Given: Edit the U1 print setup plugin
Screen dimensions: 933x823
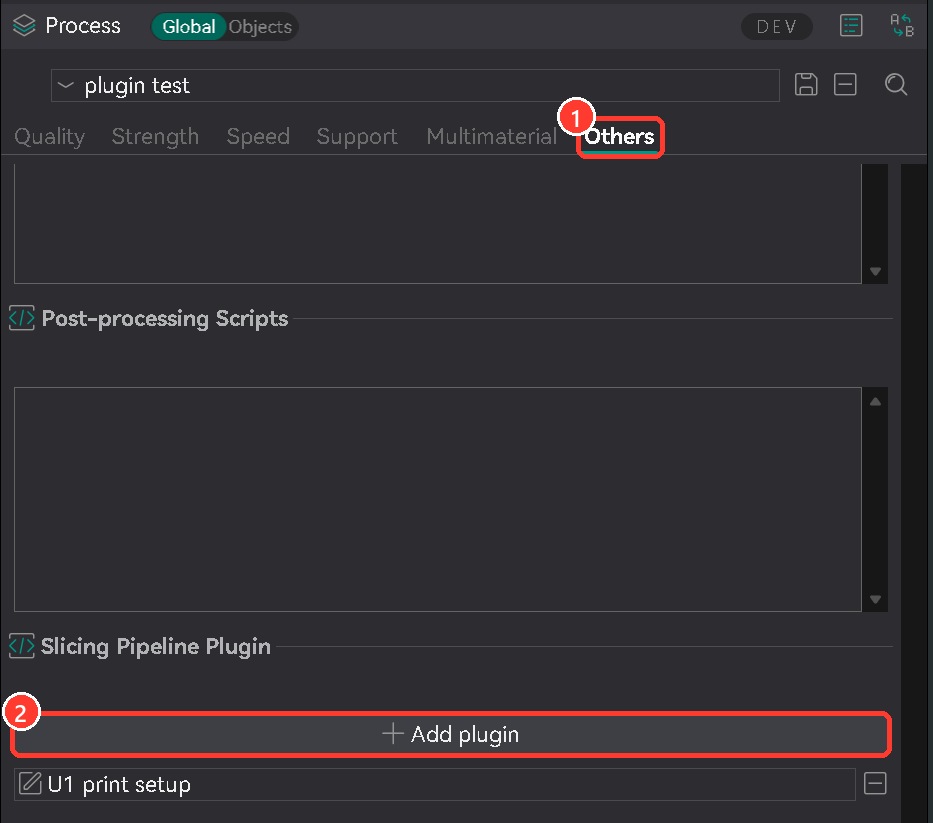Looking at the screenshot, I should click(30, 783).
